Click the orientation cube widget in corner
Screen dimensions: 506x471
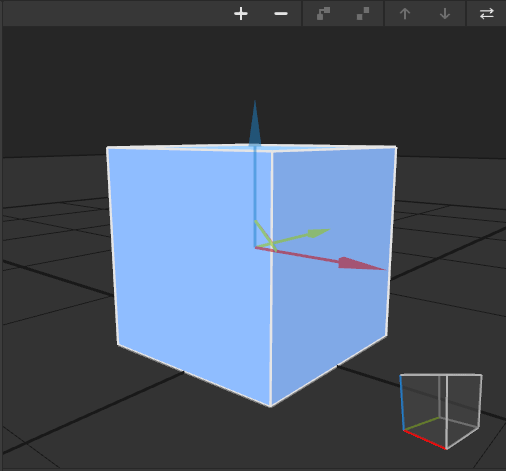441,412
